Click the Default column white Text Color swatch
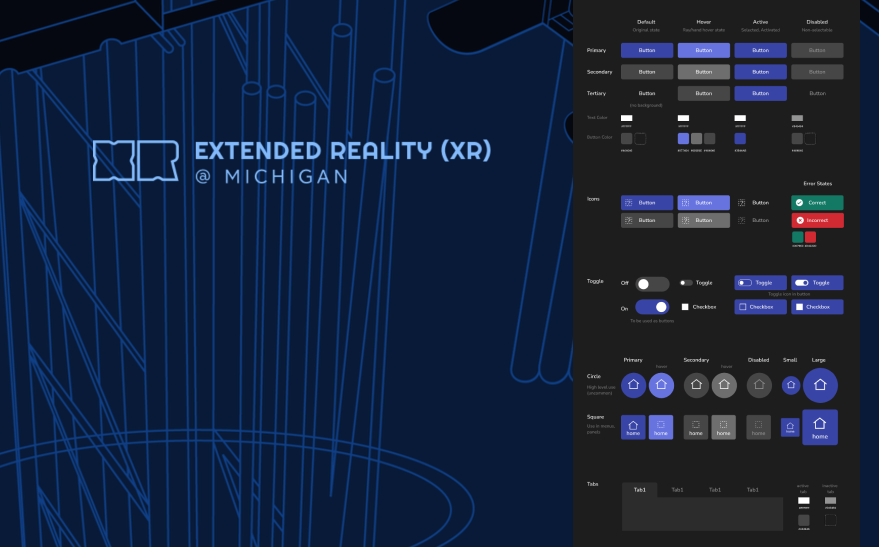This screenshot has width=879, height=547. [627, 118]
